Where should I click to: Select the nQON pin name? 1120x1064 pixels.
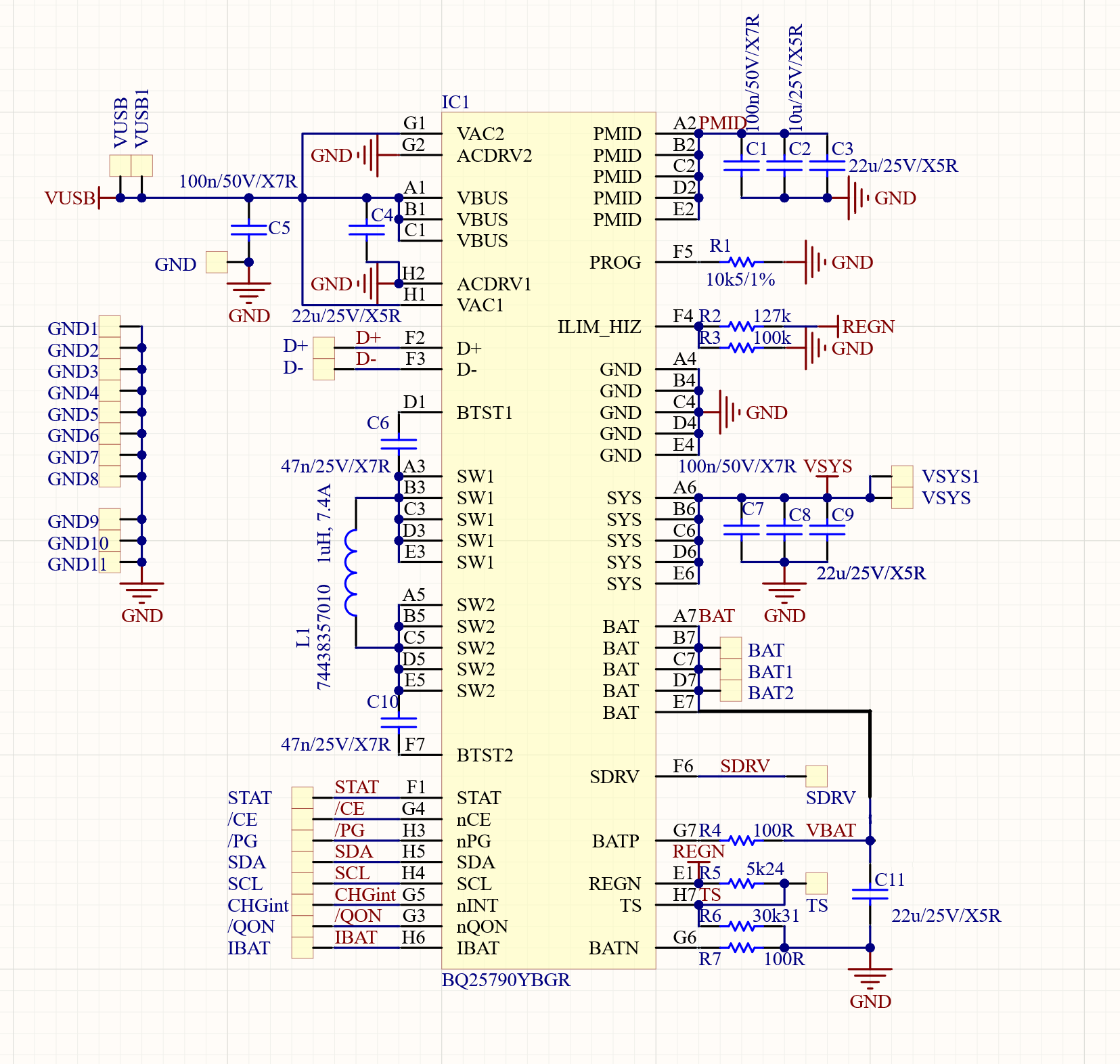(x=482, y=927)
